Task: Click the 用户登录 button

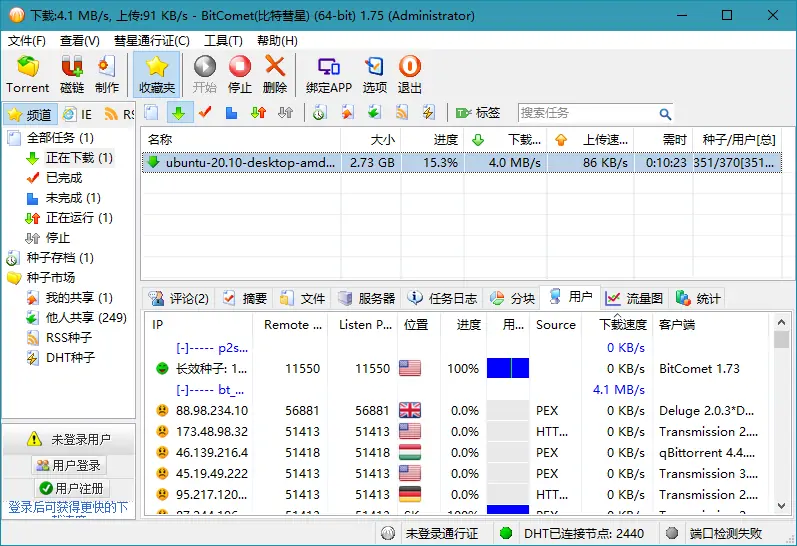Action: [70, 465]
